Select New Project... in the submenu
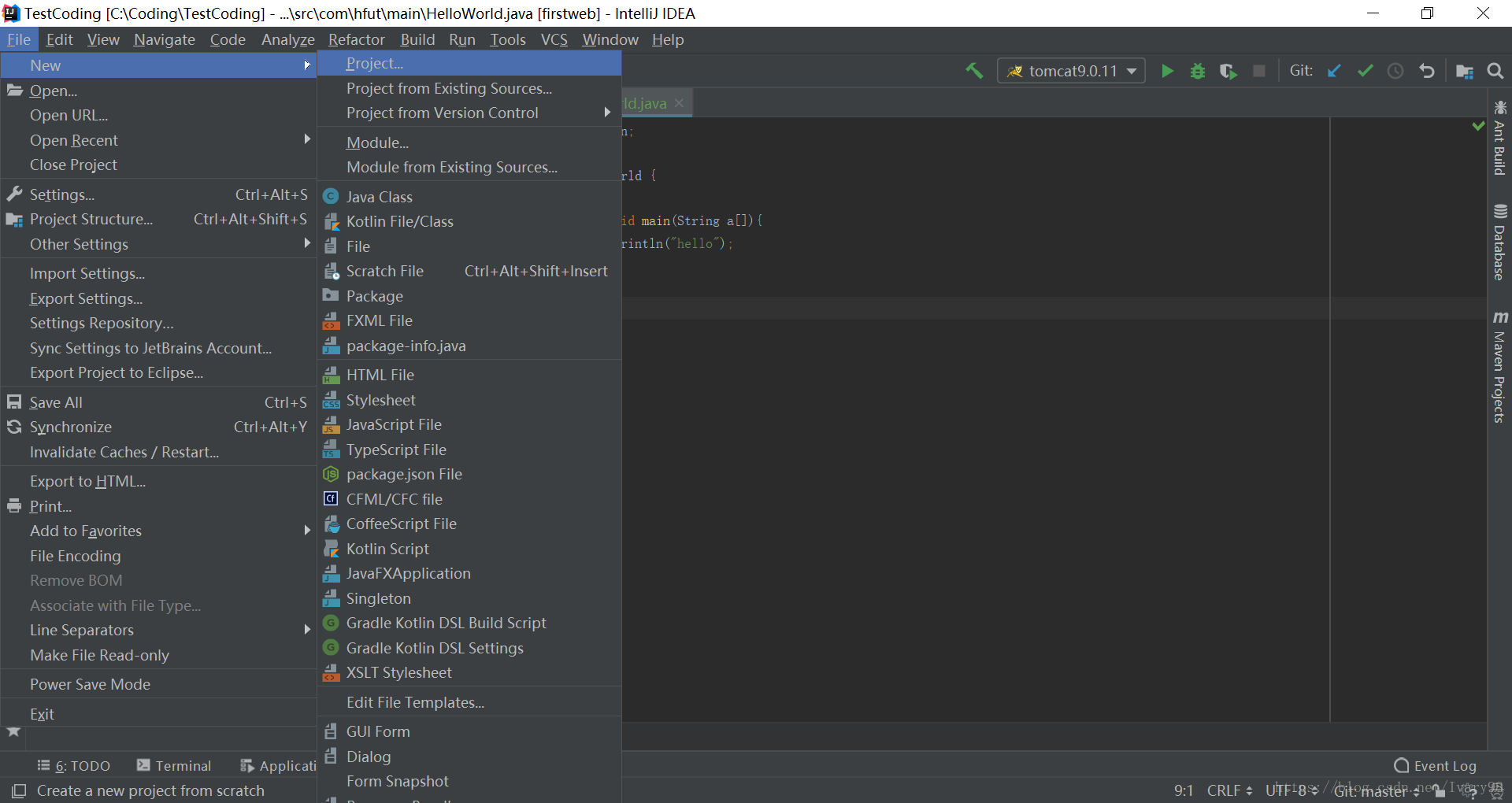The width and height of the screenshot is (1512, 803). coord(469,63)
